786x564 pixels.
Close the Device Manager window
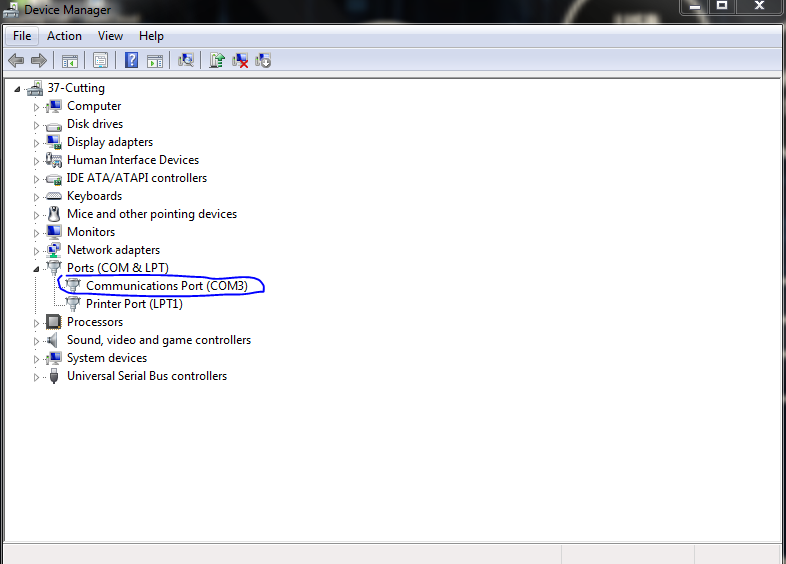tap(759, 6)
